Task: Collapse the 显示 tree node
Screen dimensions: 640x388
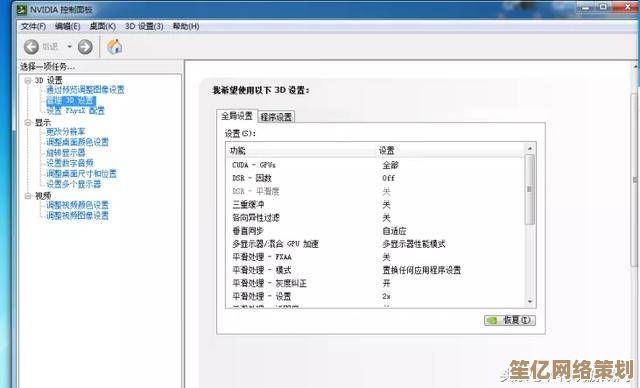Action: click(28, 122)
